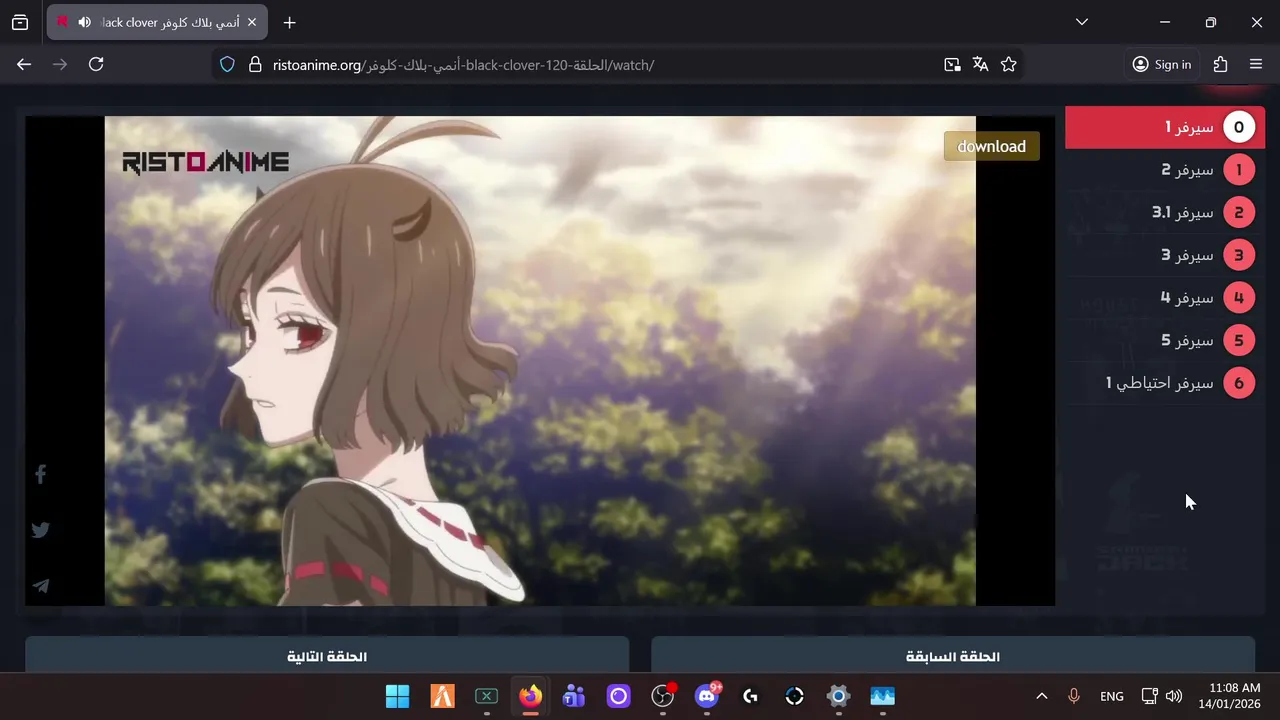Open Discord from the taskbar

coord(707,696)
